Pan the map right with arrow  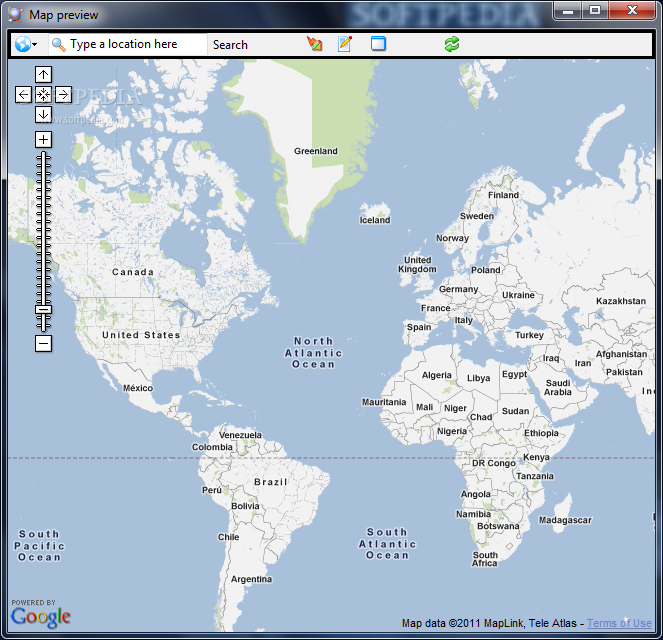pos(63,95)
